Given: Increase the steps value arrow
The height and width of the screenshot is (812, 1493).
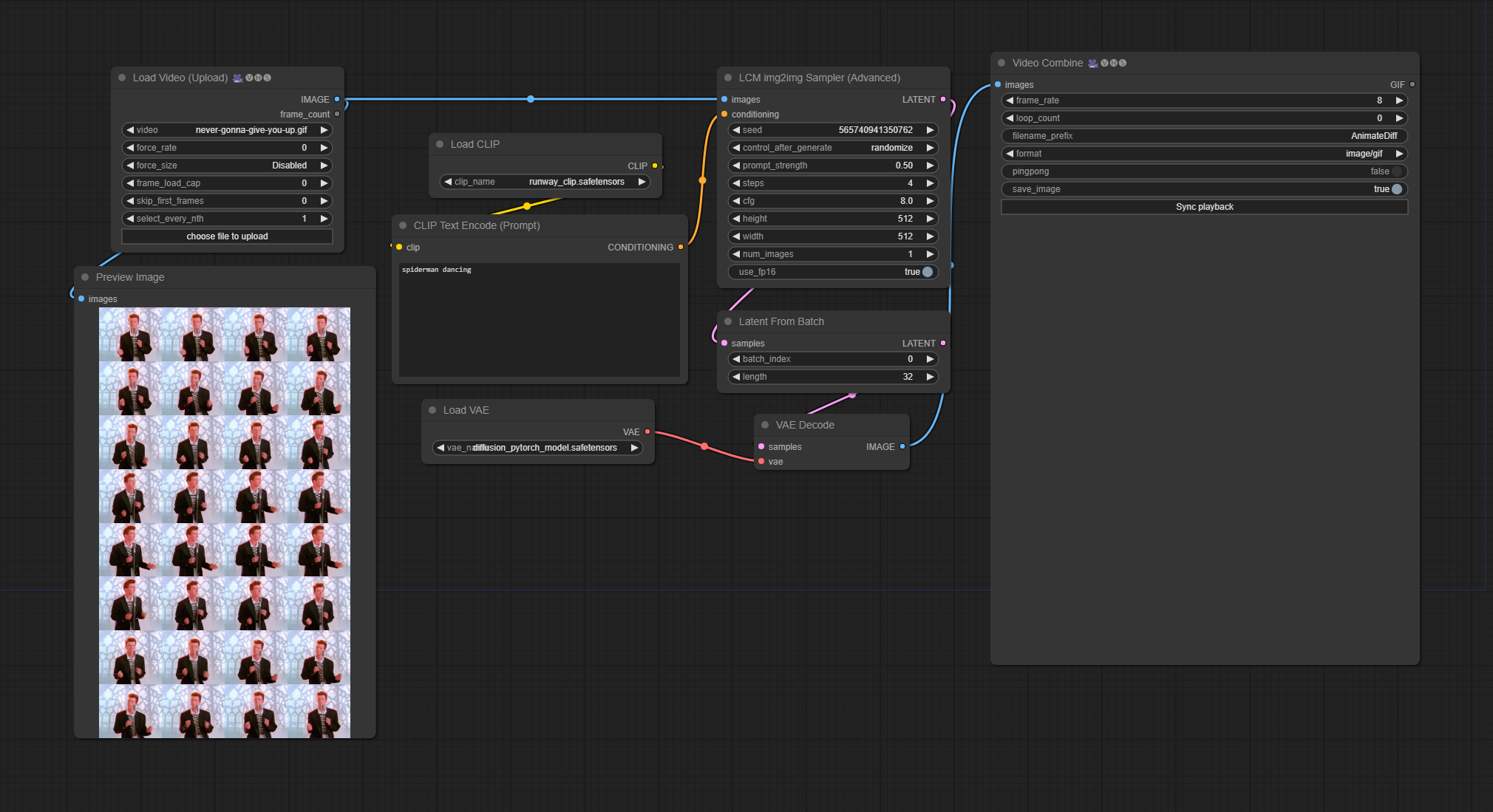Looking at the screenshot, I should (x=930, y=183).
